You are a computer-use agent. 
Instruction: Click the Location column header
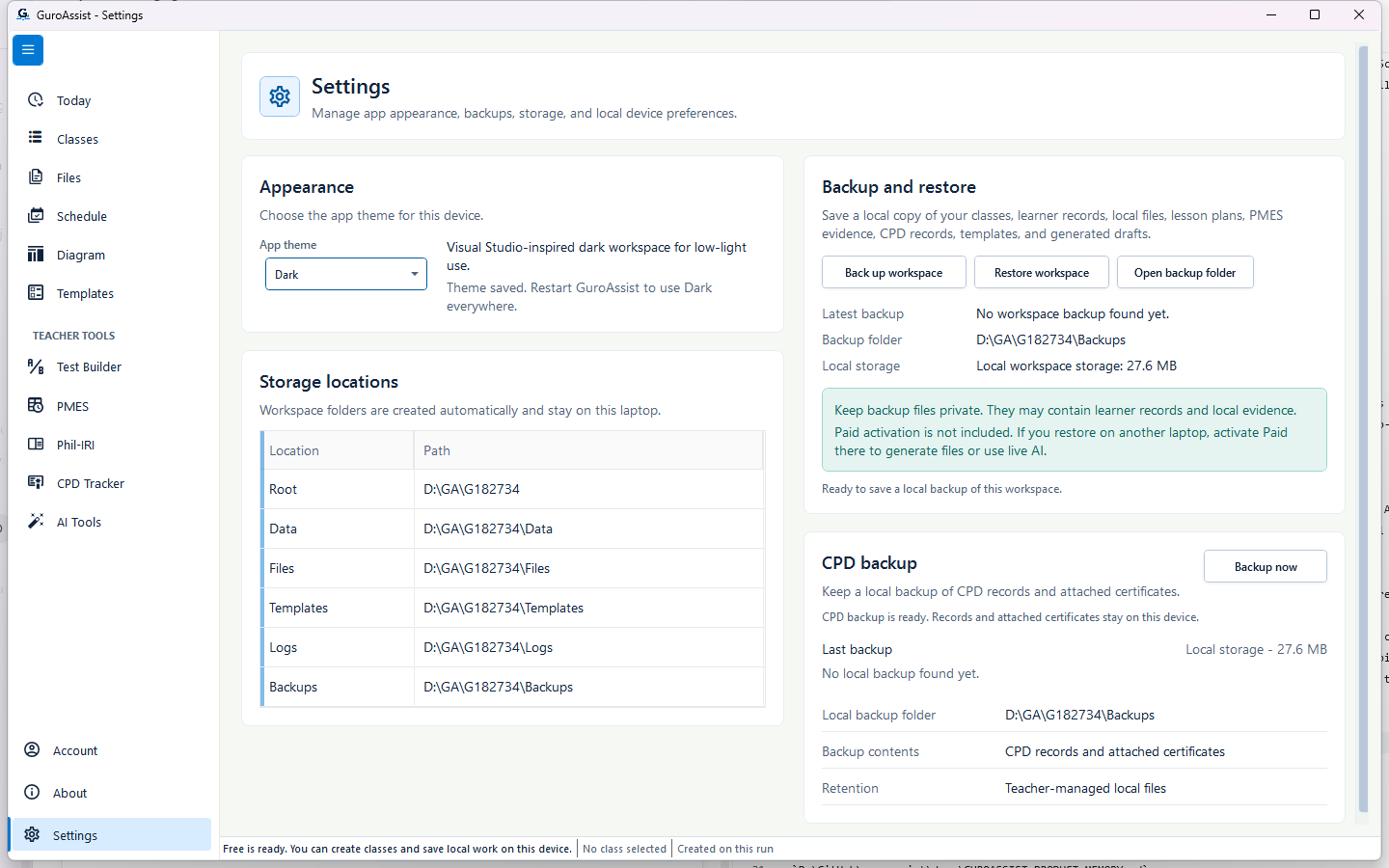(338, 450)
